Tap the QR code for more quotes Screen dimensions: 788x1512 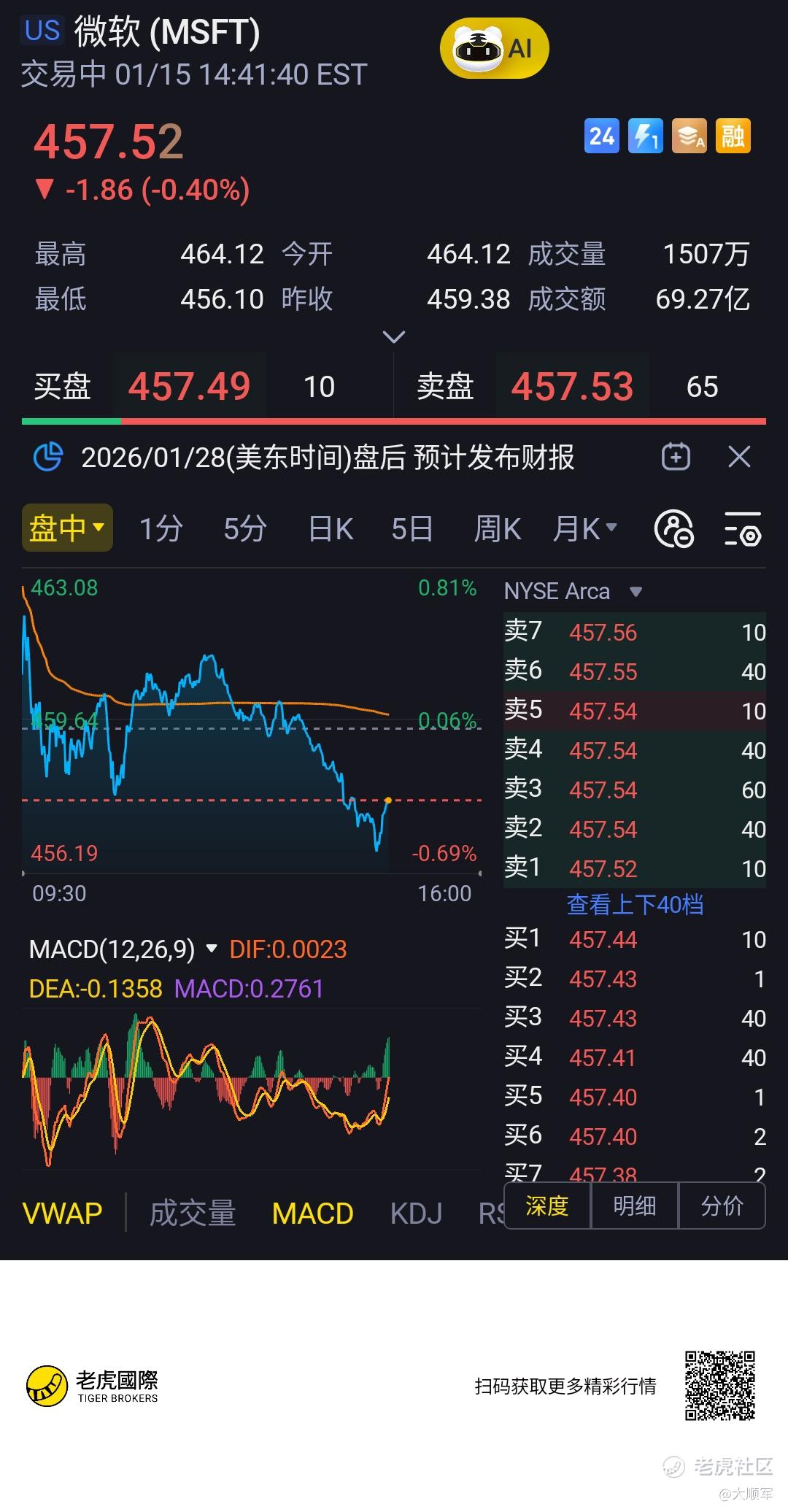(719, 1386)
